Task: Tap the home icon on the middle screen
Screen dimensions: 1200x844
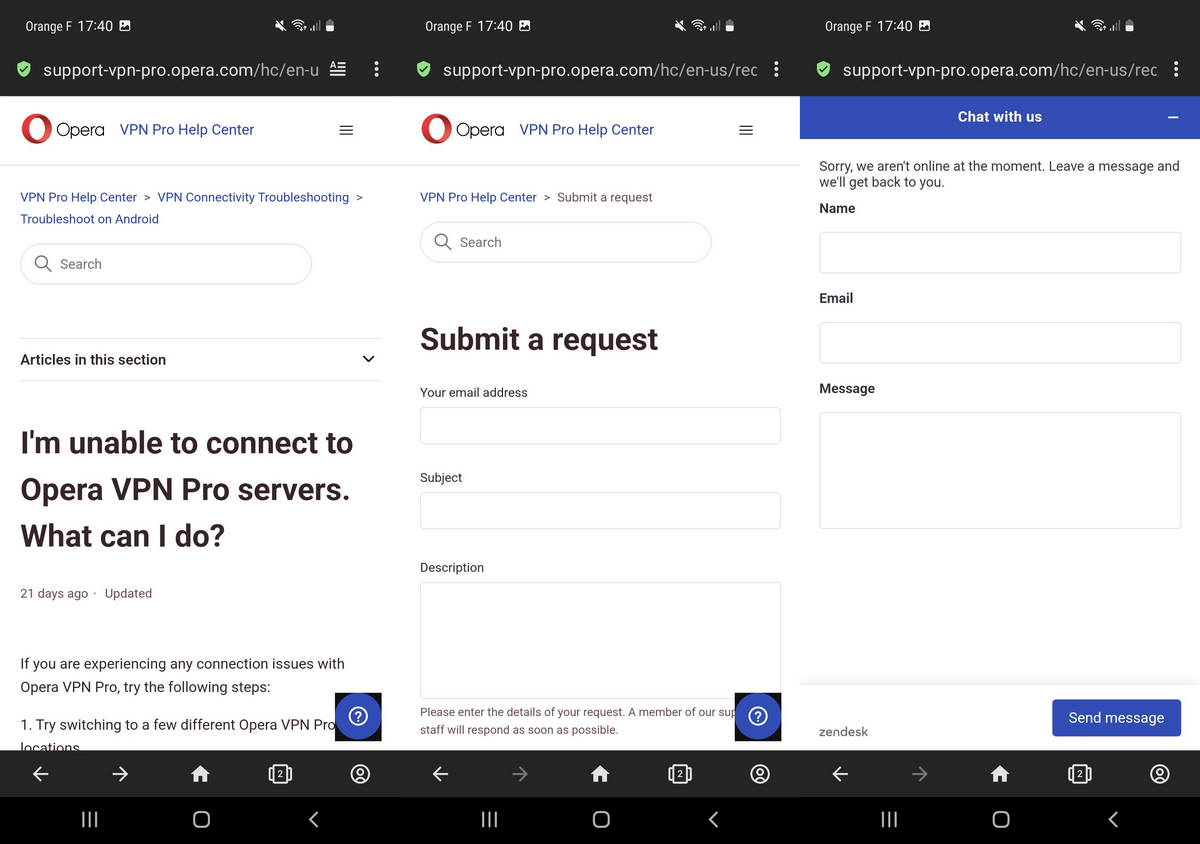Action: point(600,774)
